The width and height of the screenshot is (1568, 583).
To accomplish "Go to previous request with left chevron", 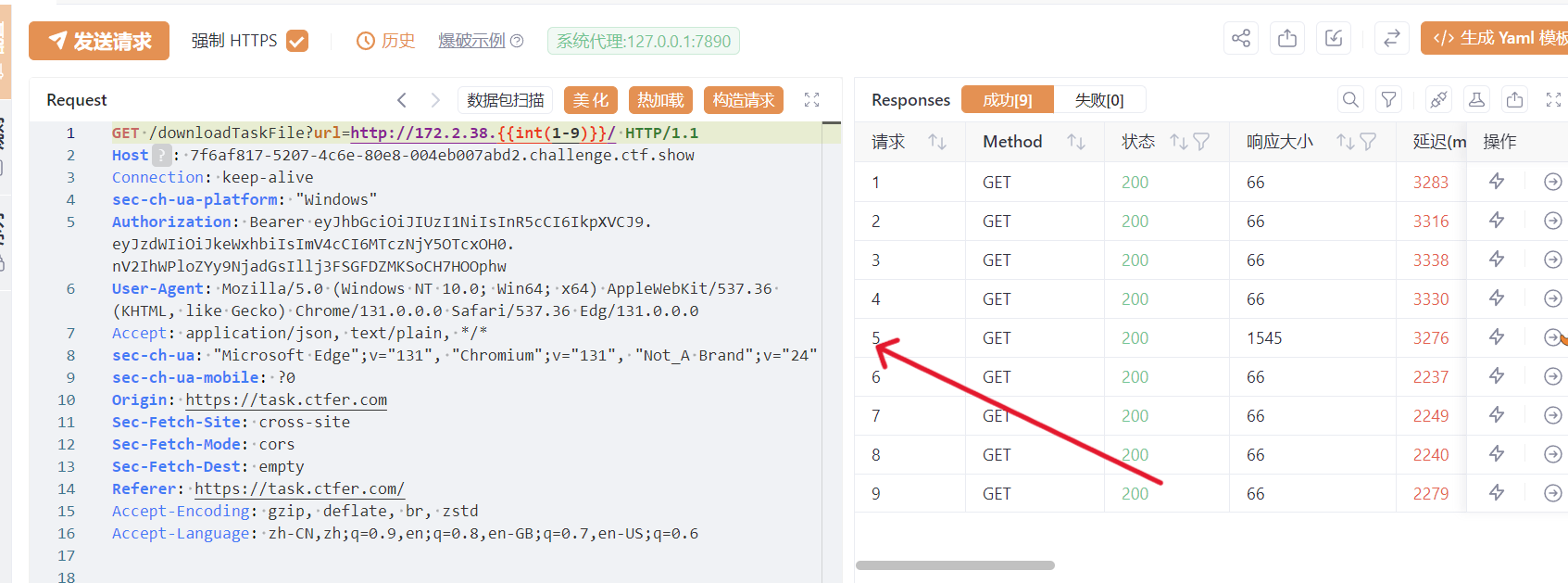I will pyautogui.click(x=402, y=100).
